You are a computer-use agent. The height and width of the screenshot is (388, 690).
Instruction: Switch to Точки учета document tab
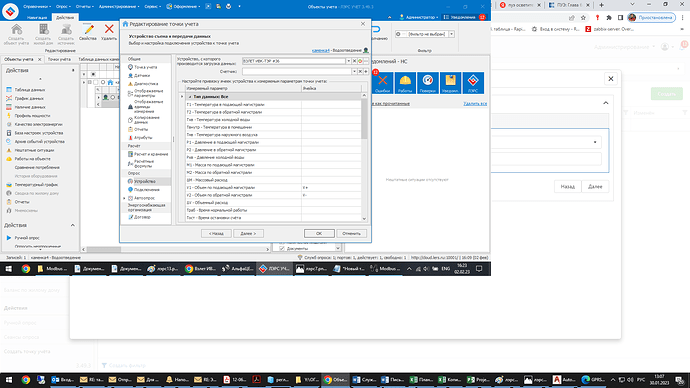pos(59,59)
